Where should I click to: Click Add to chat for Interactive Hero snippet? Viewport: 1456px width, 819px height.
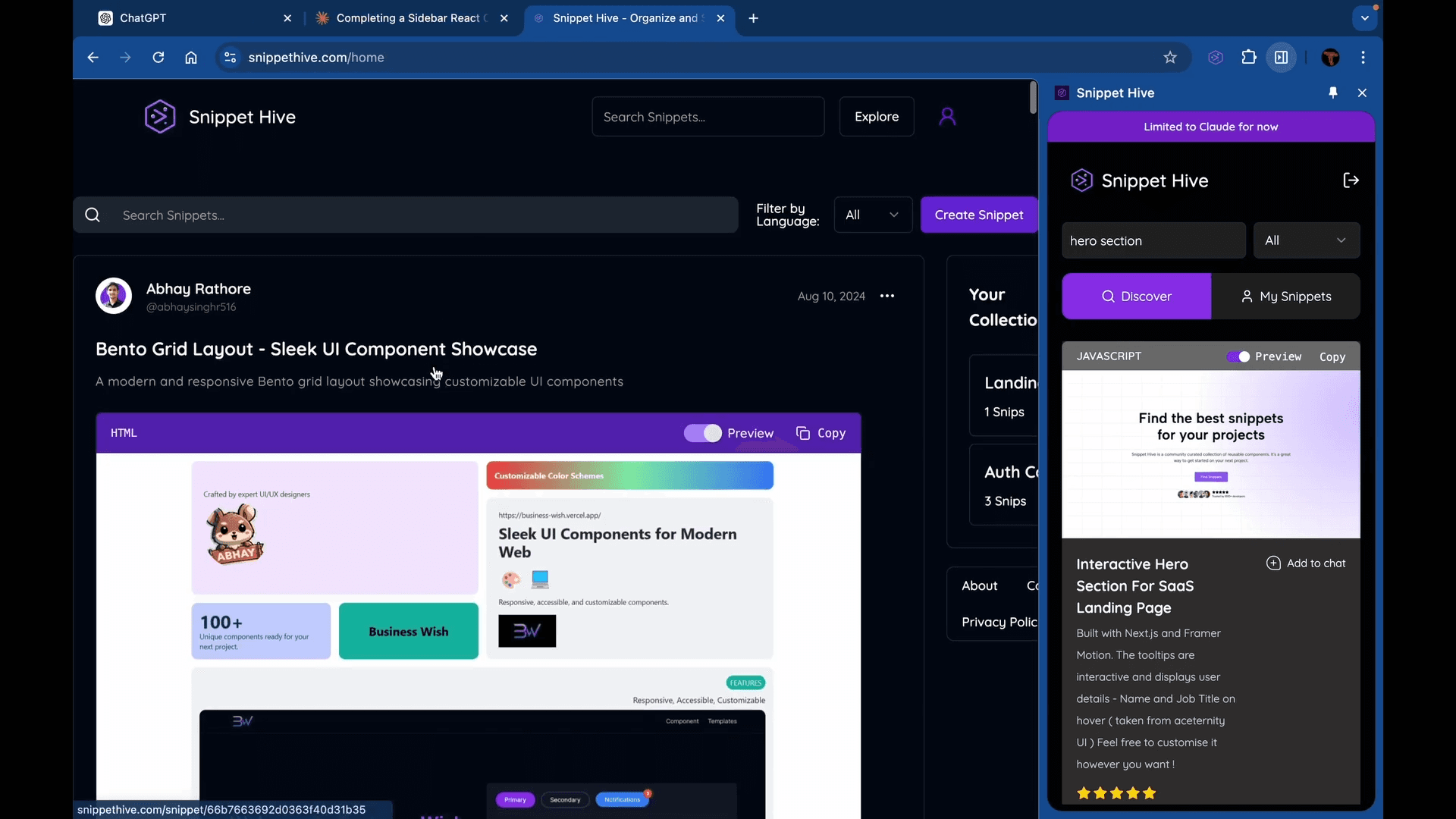[x=1306, y=563]
